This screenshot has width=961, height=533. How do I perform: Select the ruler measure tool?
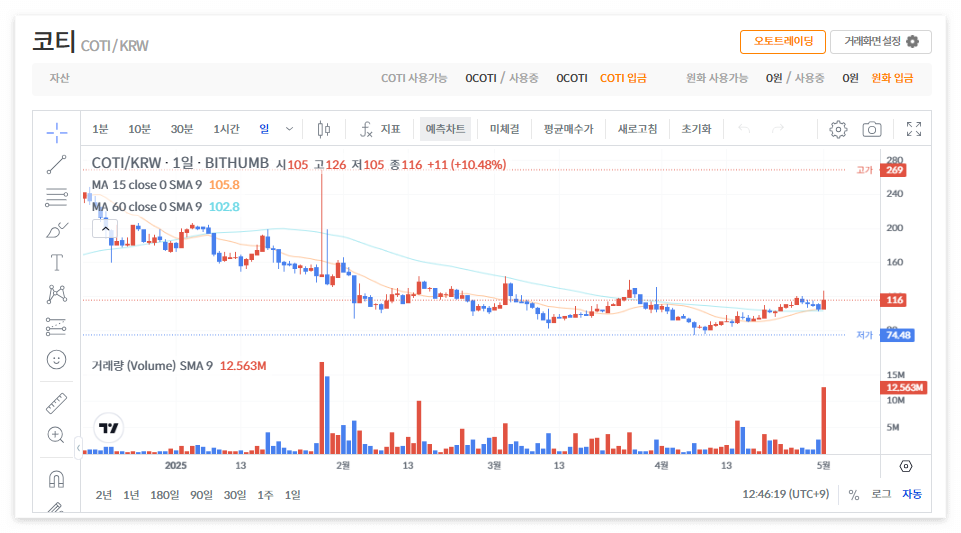point(56,403)
